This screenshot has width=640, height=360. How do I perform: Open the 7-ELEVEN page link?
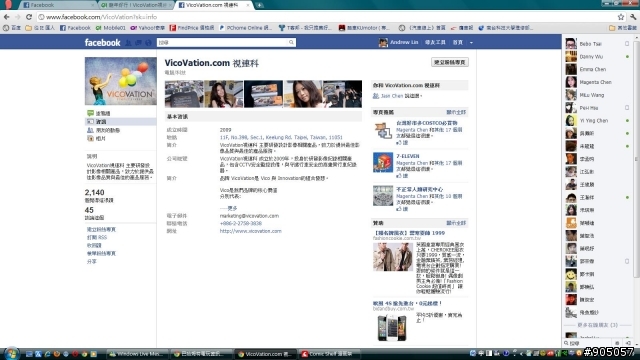coord(407,156)
